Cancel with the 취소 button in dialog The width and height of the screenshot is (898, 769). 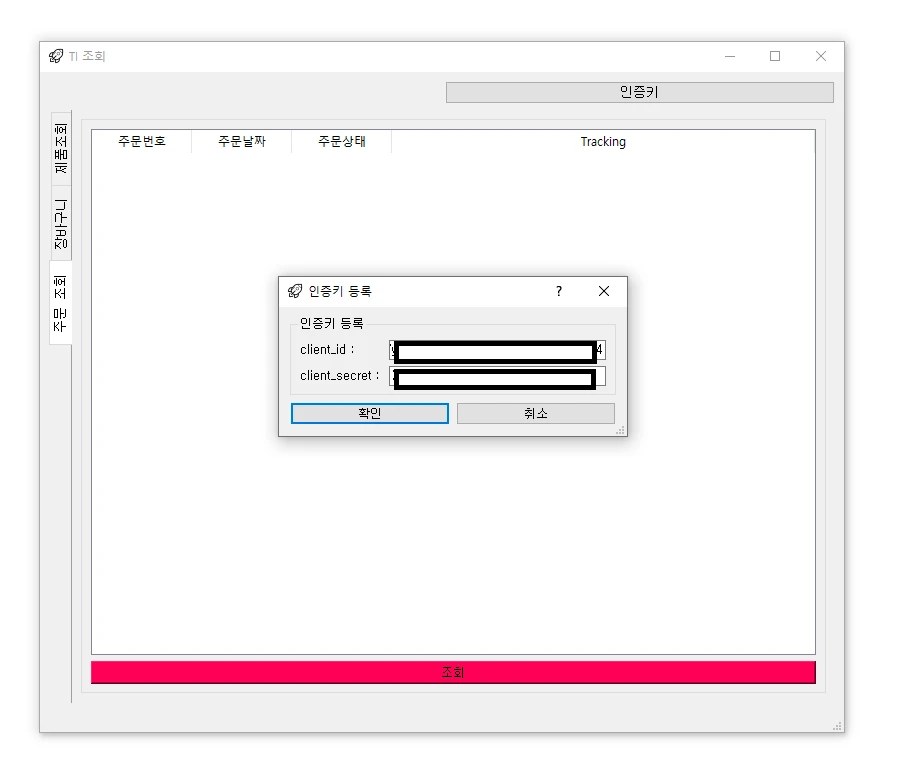[x=535, y=413]
